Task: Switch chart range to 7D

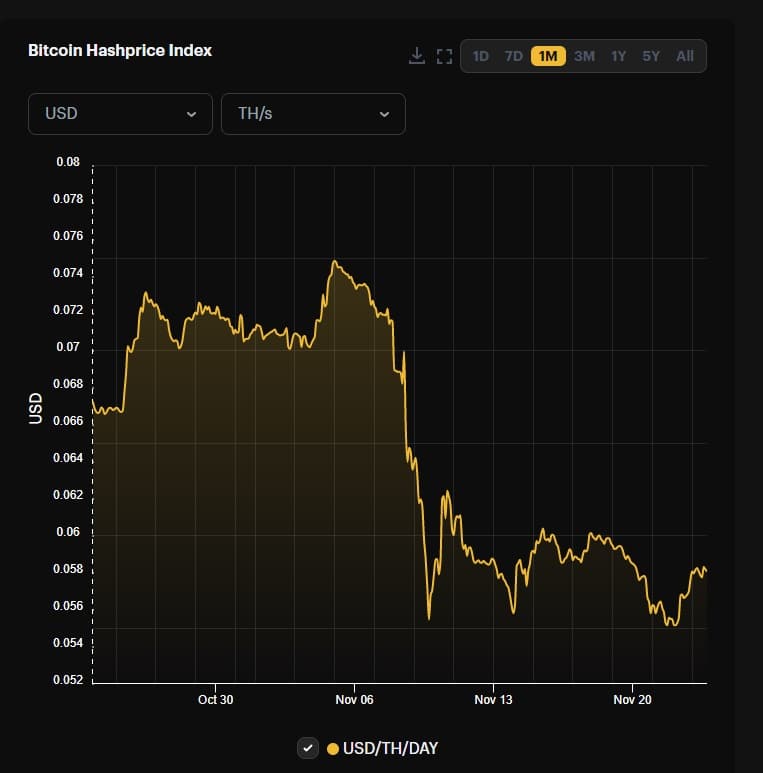Action: coord(513,56)
